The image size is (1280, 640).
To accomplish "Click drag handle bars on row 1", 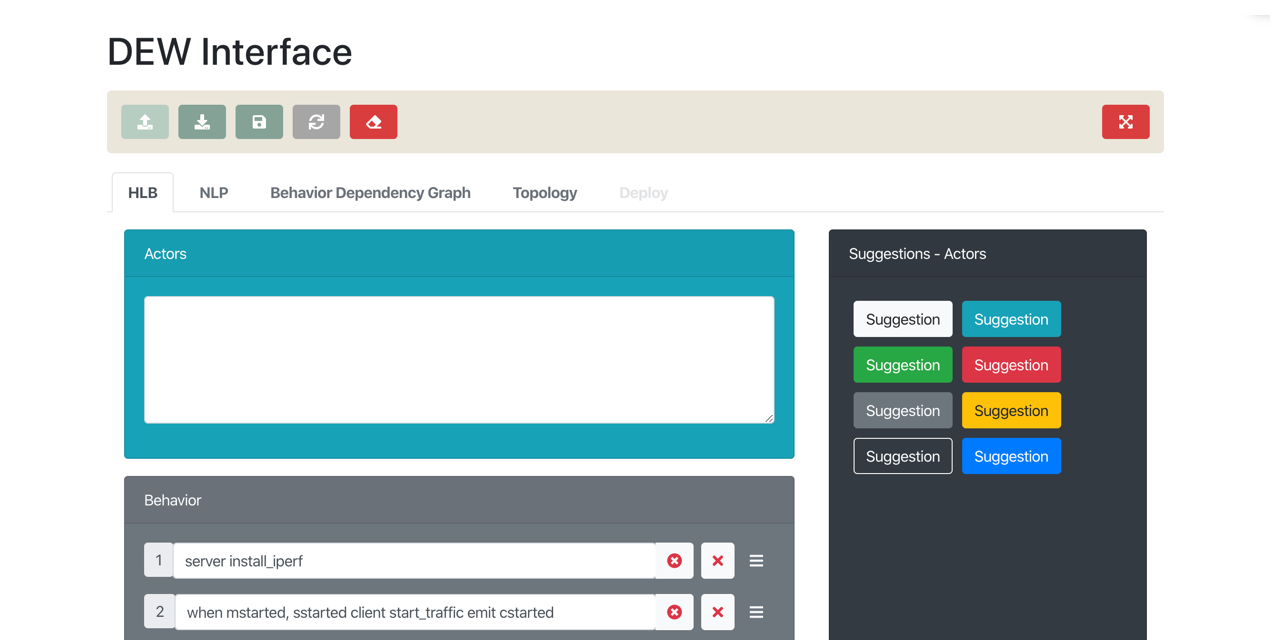I will click(x=756, y=561).
